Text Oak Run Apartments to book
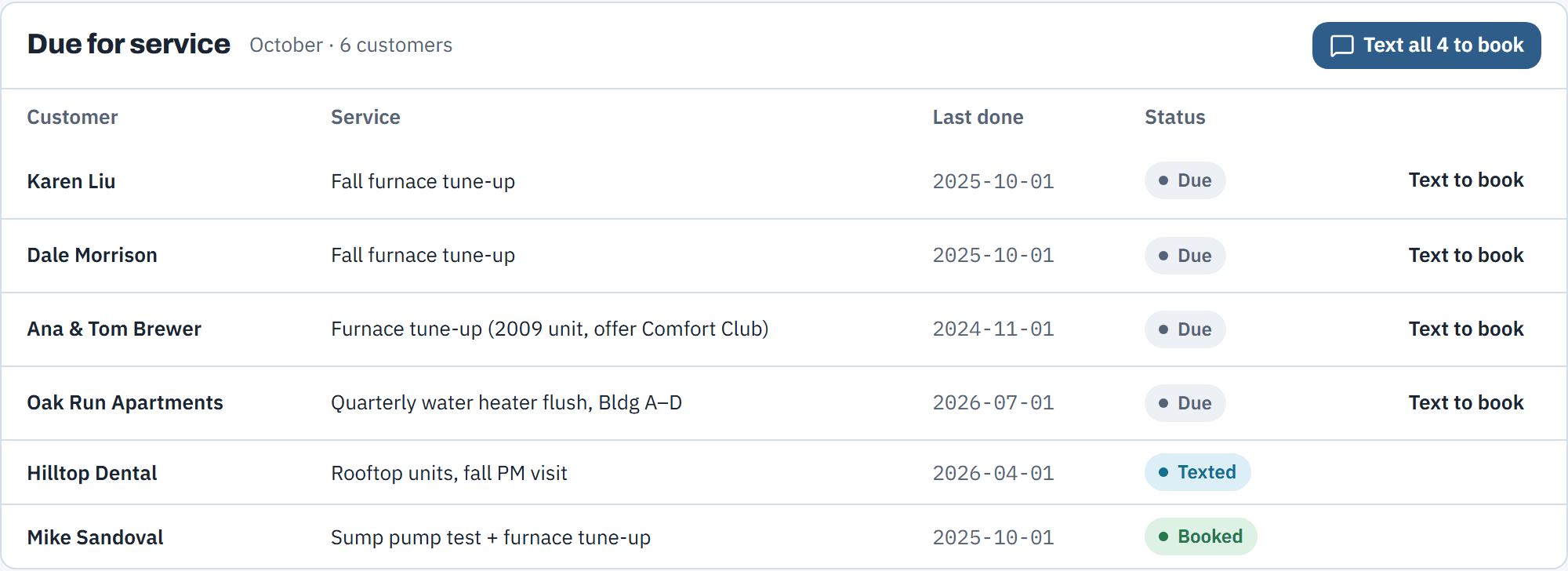 click(x=1465, y=403)
